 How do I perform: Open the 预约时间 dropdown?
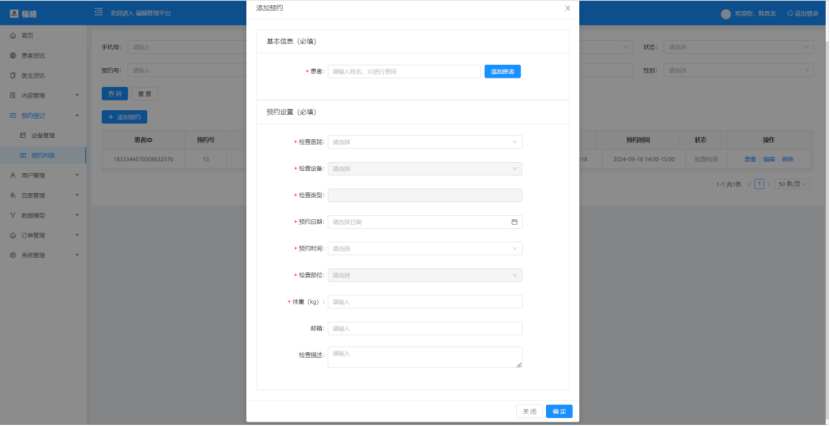tap(425, 248)
